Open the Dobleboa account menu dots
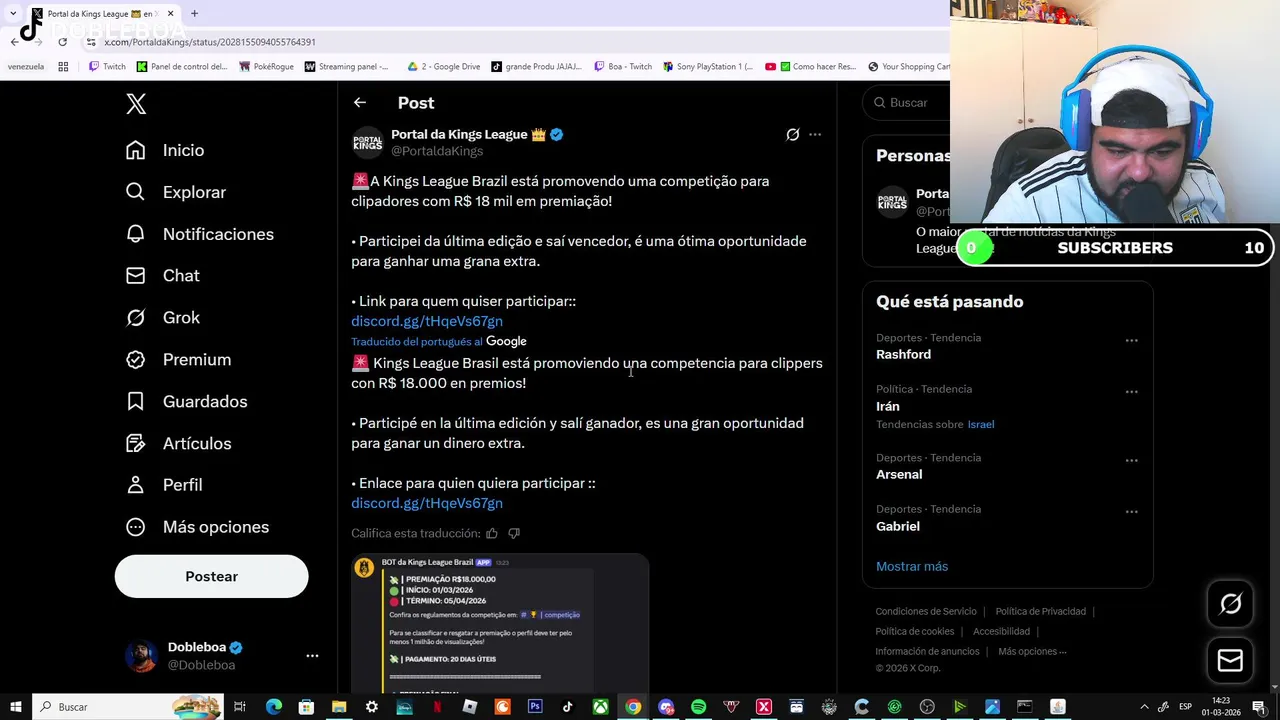 tap(312, 656)
